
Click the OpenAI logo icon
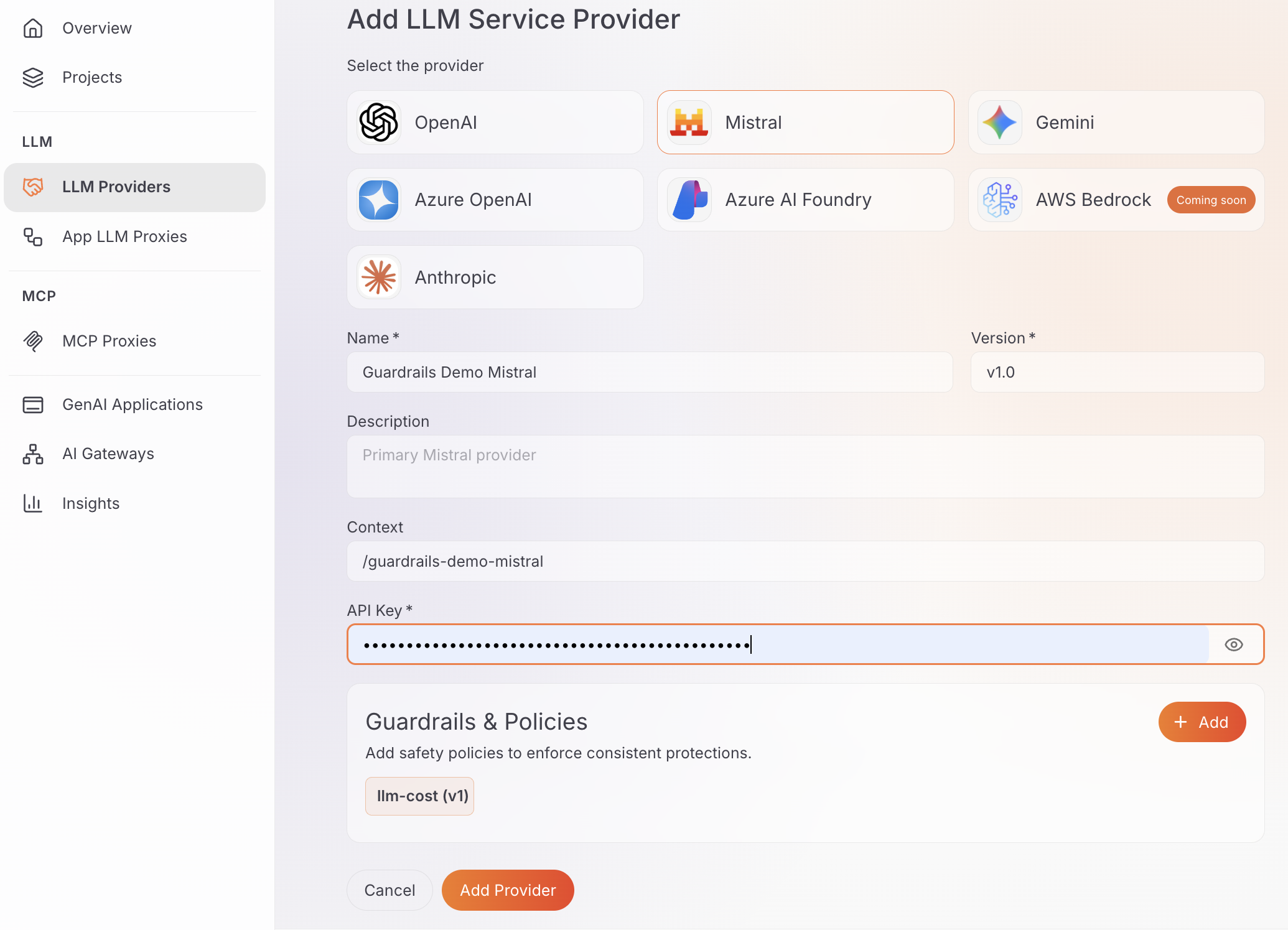379,123
